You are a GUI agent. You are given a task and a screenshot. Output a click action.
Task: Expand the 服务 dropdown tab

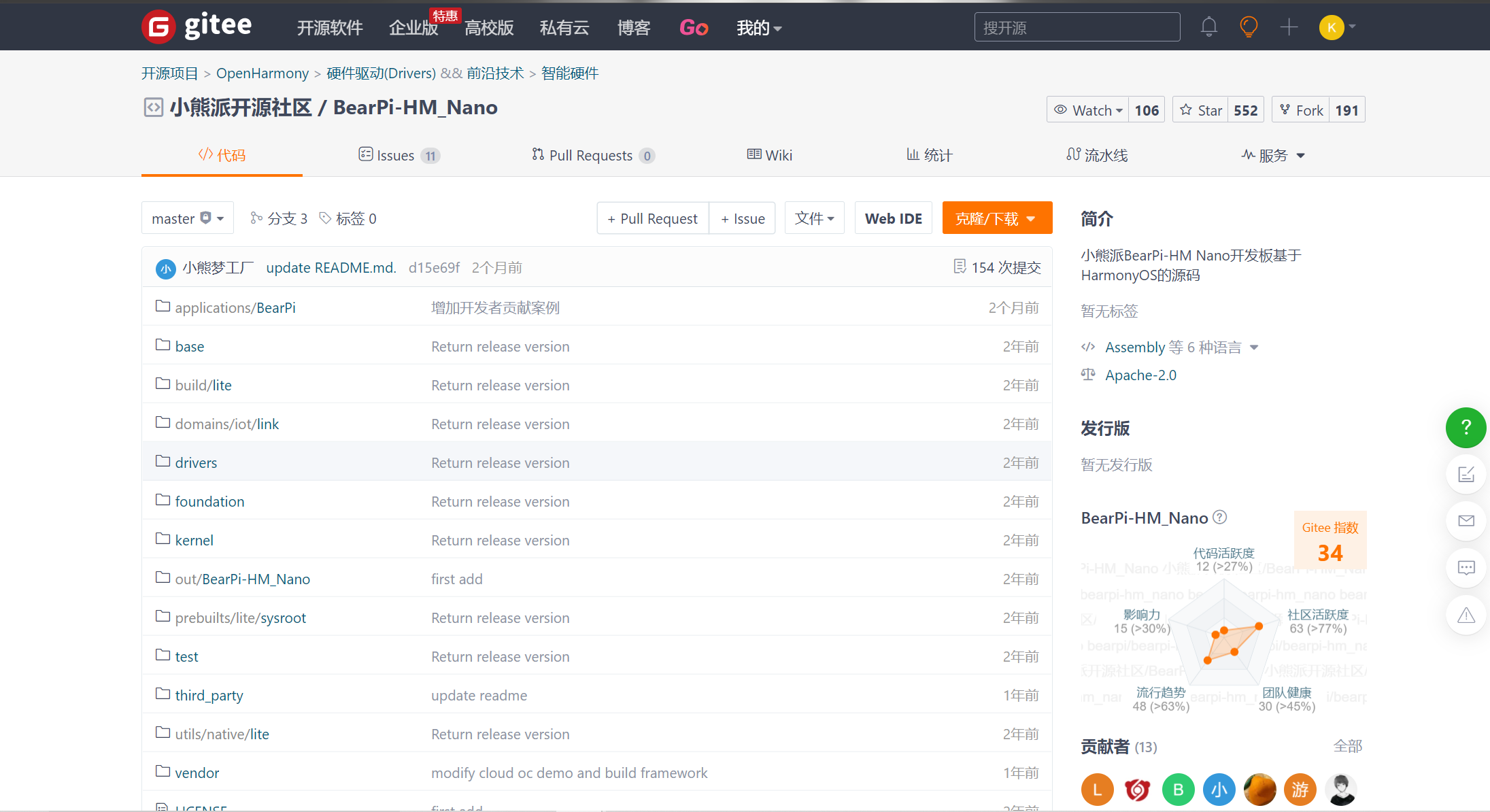click(1272, 155)
